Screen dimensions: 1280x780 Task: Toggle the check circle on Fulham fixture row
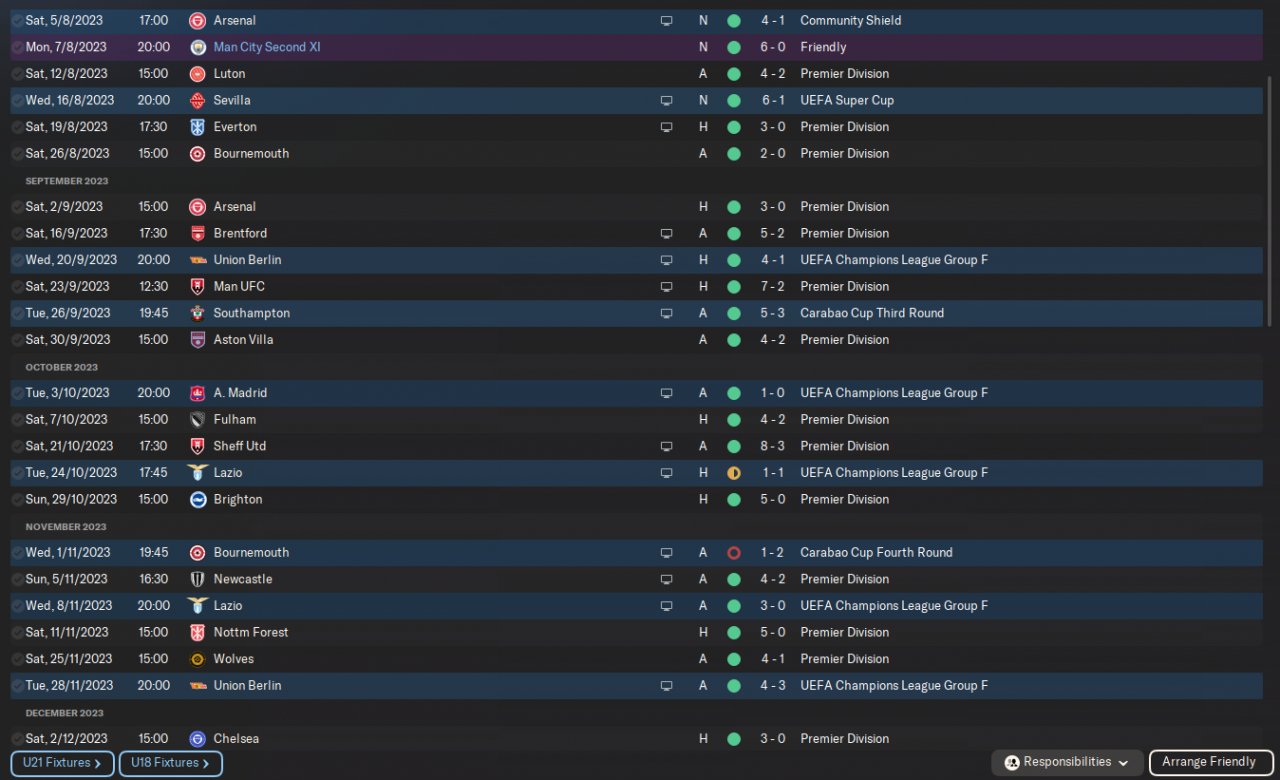pos(17,420)
